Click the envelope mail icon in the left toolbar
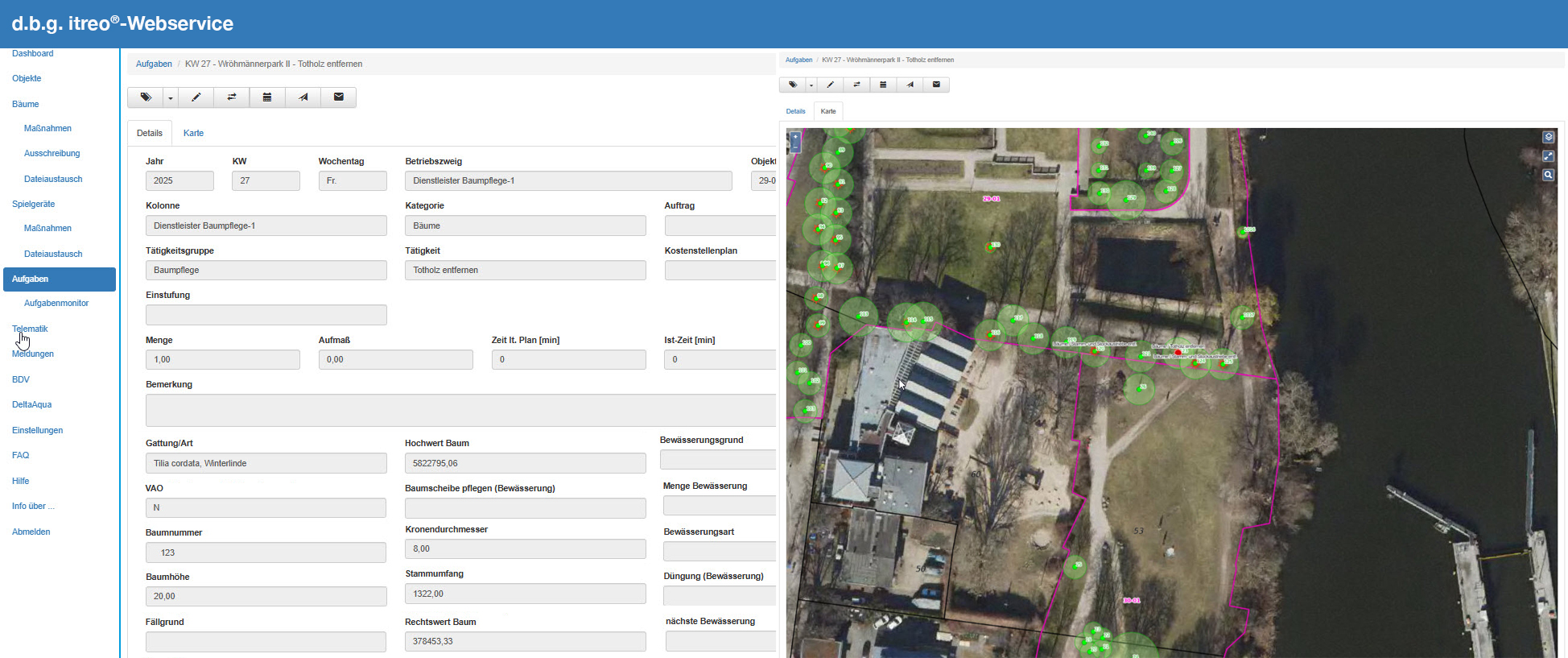This screenshot has height=658, width=1568. [x=339, y=97]
